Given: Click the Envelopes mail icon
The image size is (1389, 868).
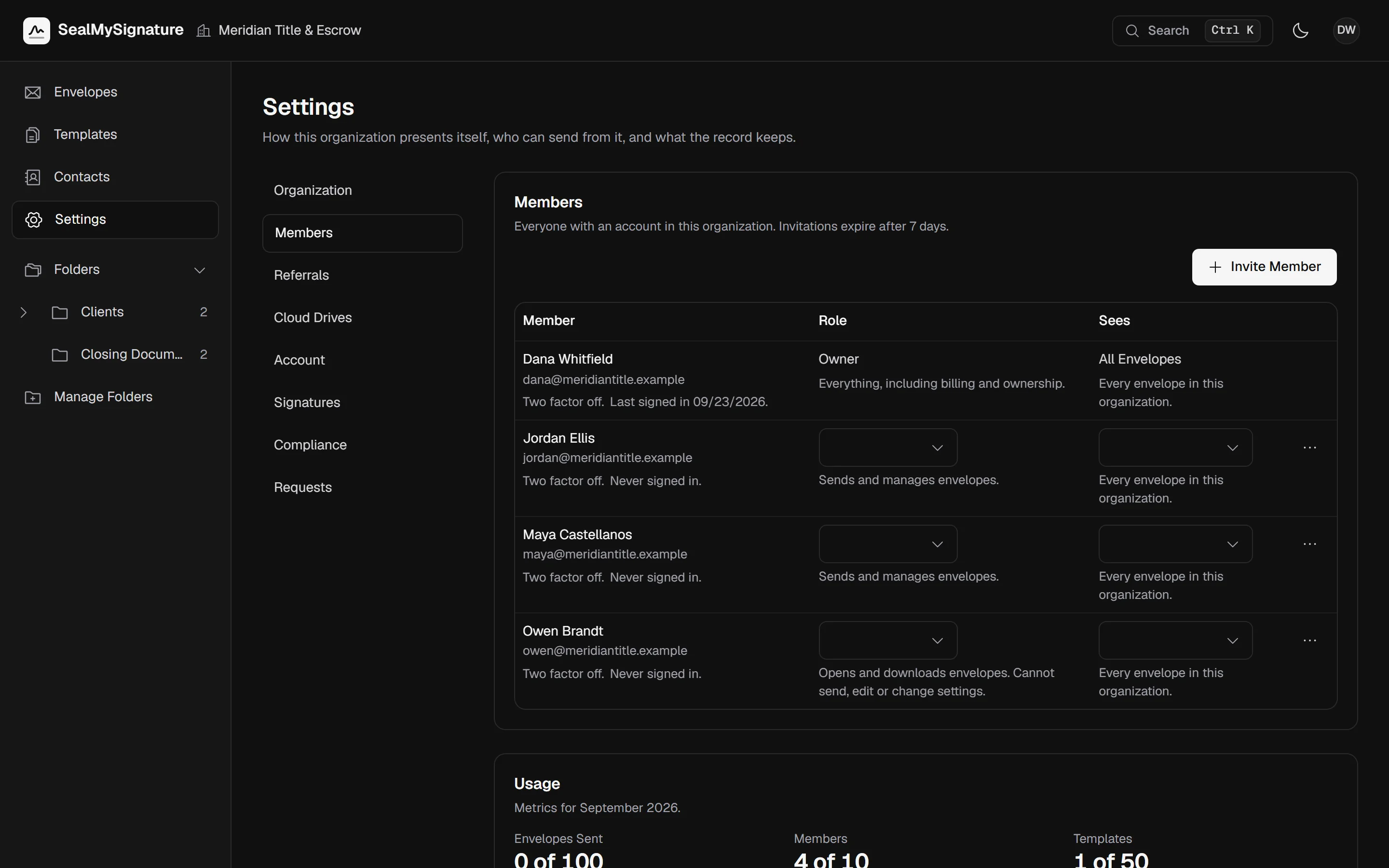Looking at the screenshot, I should [x=33, y=93].
